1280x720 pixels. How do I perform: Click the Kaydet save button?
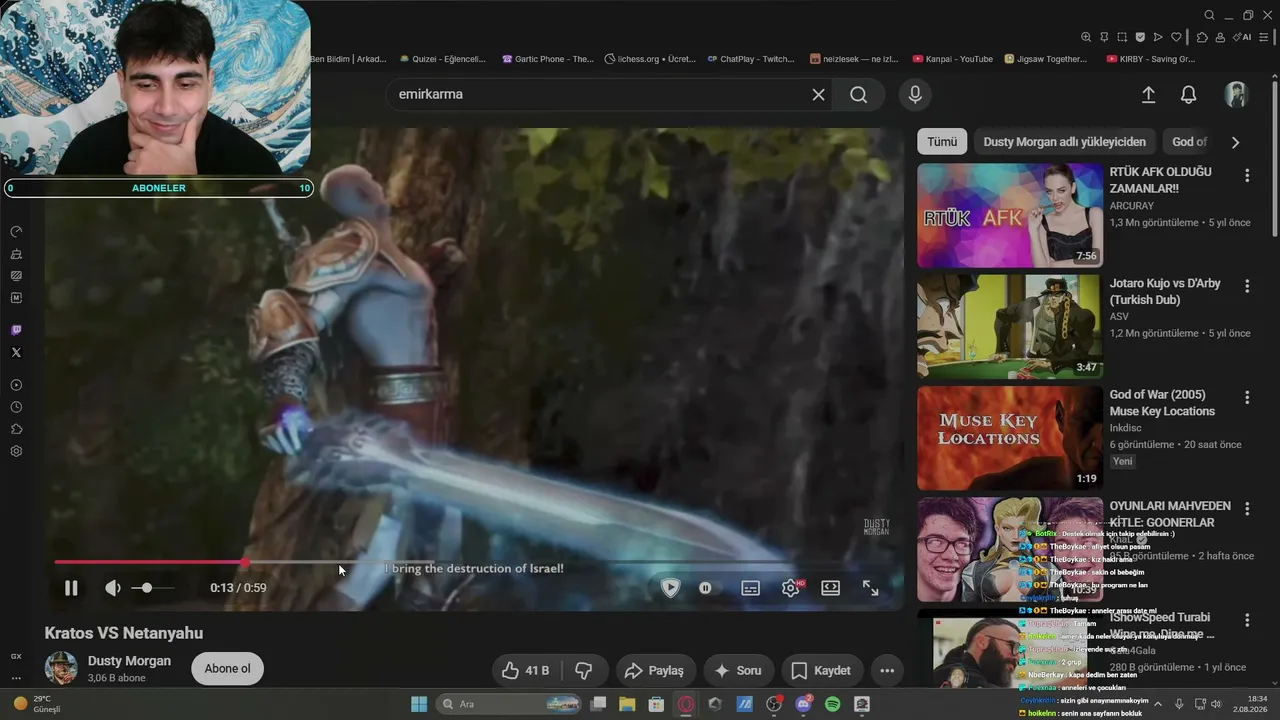click(x=822, y=670)
